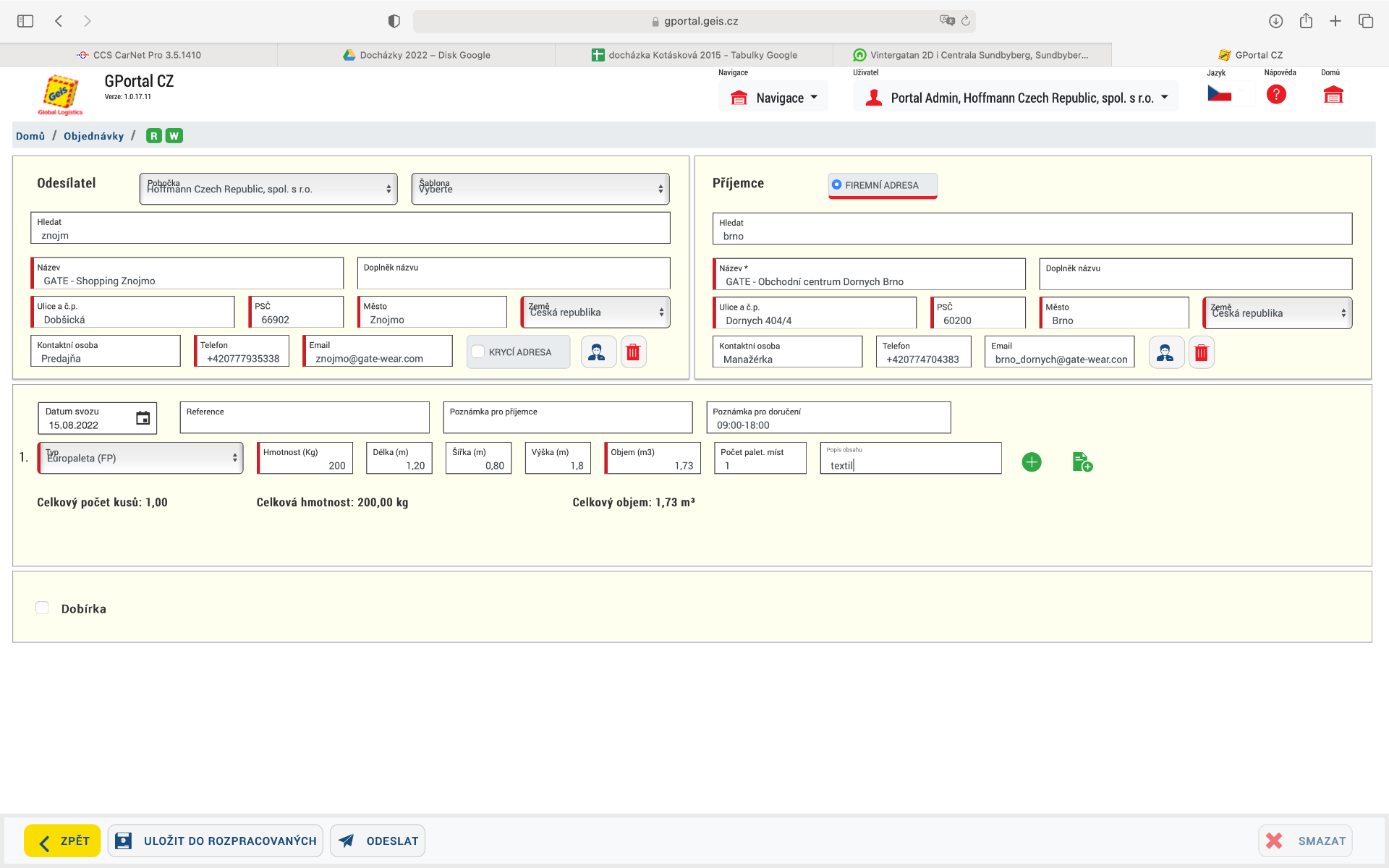Click Uložit do rozpracovaných button
1389x868 pixels.
pyautogui.click(x=216, y=841)
